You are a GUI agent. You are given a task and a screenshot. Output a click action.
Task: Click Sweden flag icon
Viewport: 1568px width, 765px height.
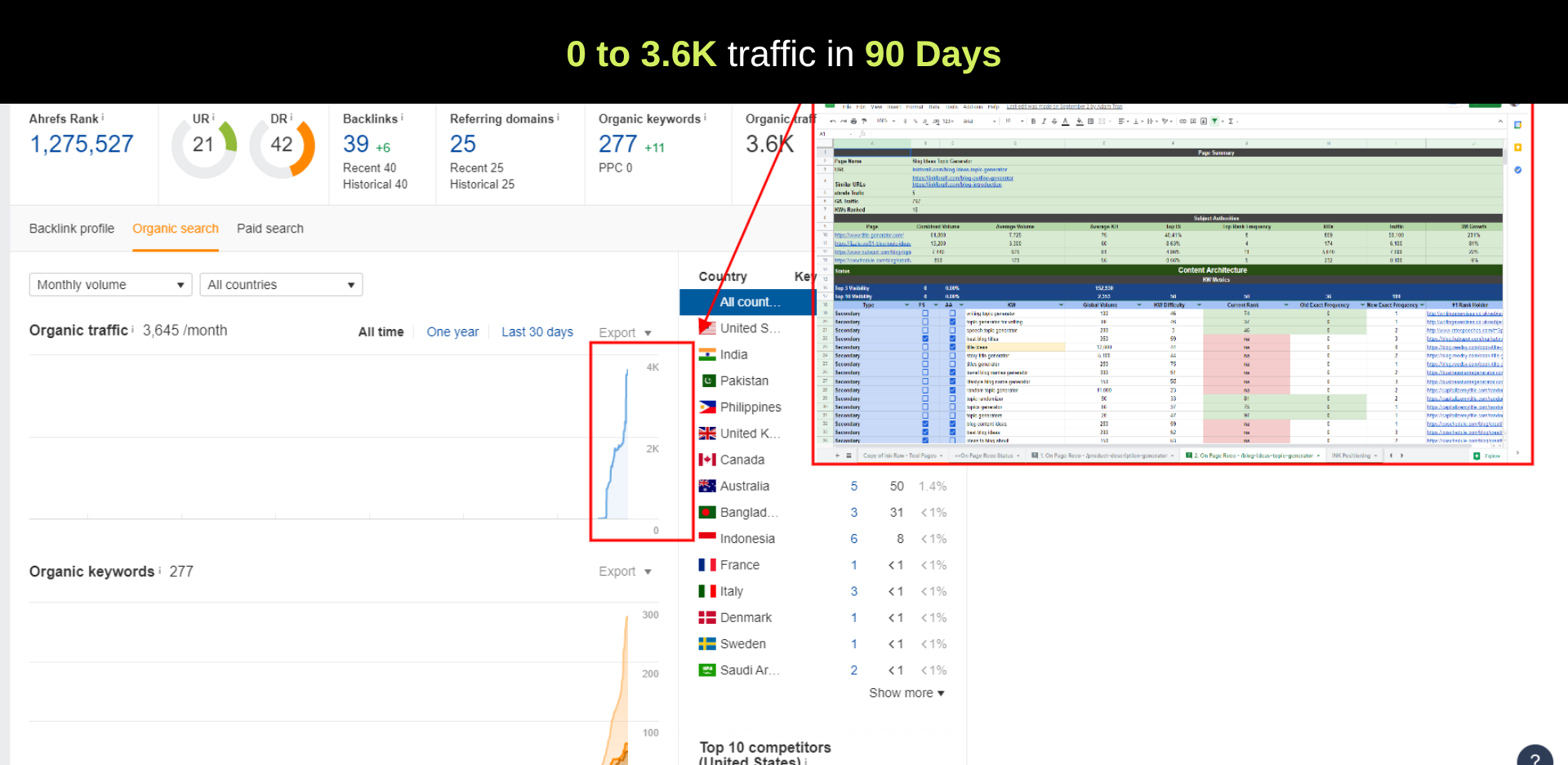click(707, 644)
